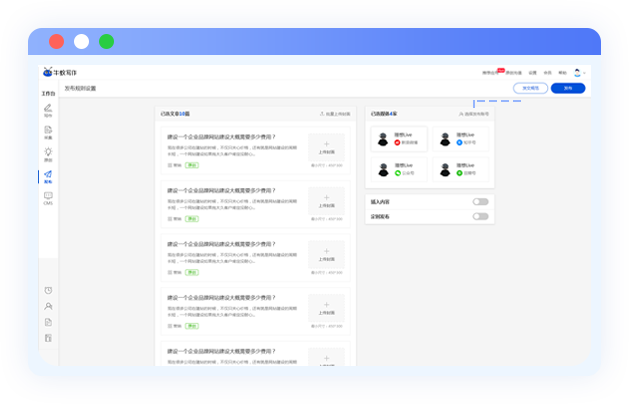Click the document icon in lower sidebar
The image size is (629, 404).
coord(48,322)
